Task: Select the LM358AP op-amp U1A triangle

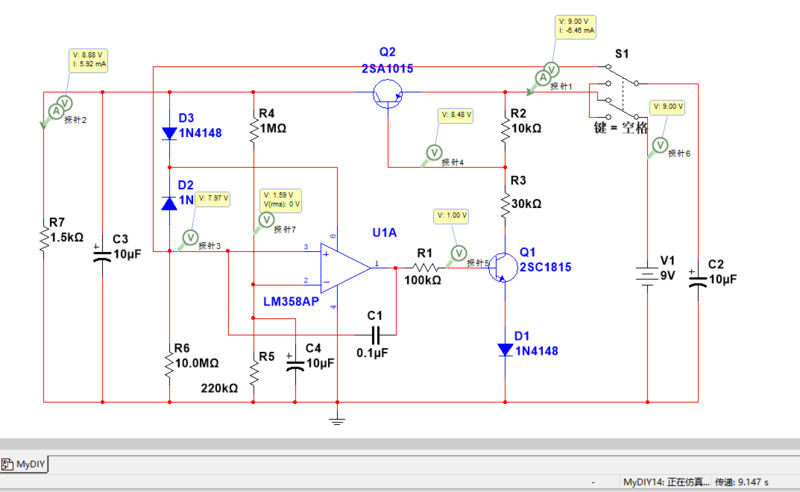Action: click(x=344, y=266)
